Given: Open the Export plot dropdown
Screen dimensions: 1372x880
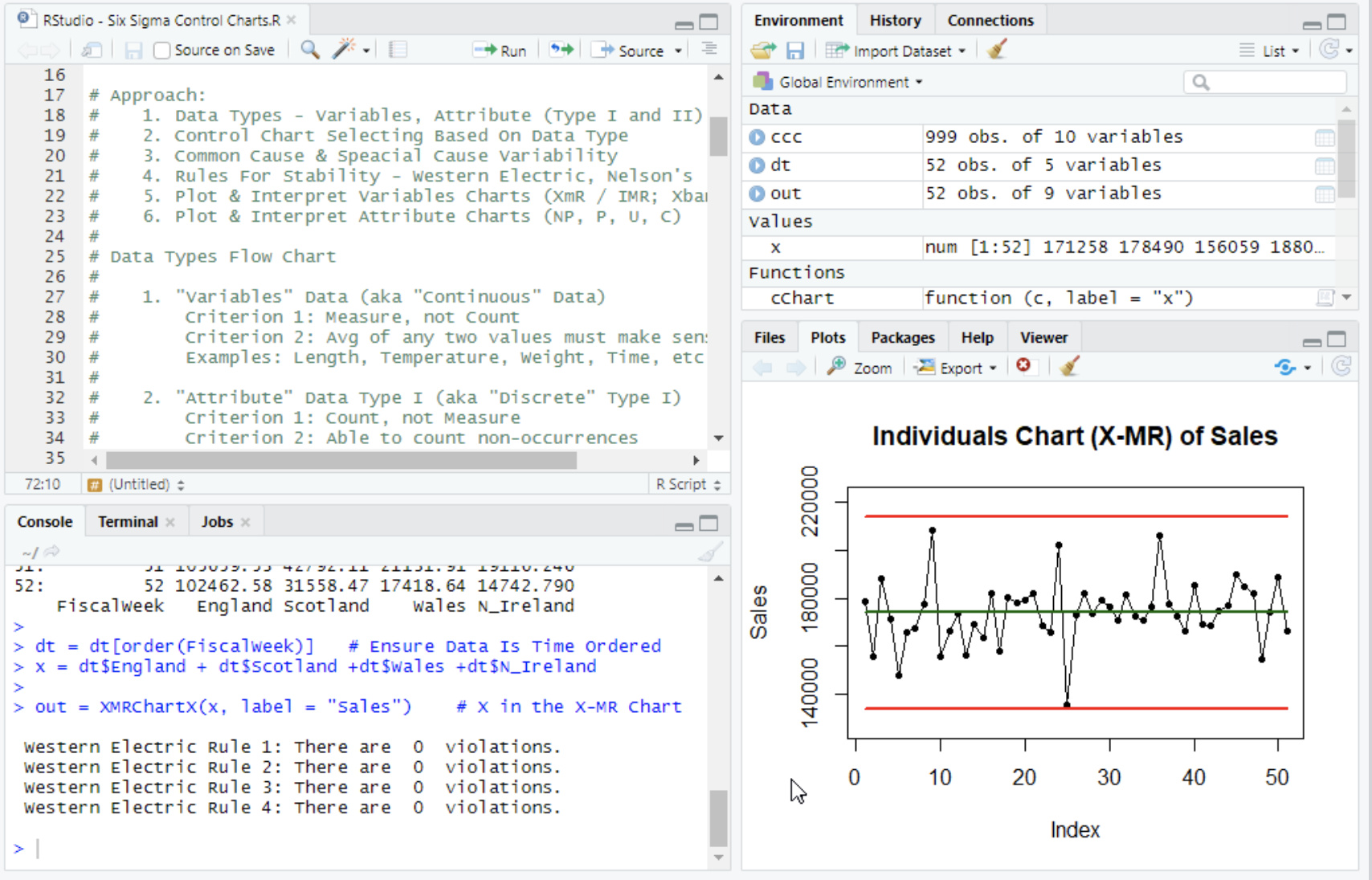Looking at the screenshot, I should pos(957,368).
